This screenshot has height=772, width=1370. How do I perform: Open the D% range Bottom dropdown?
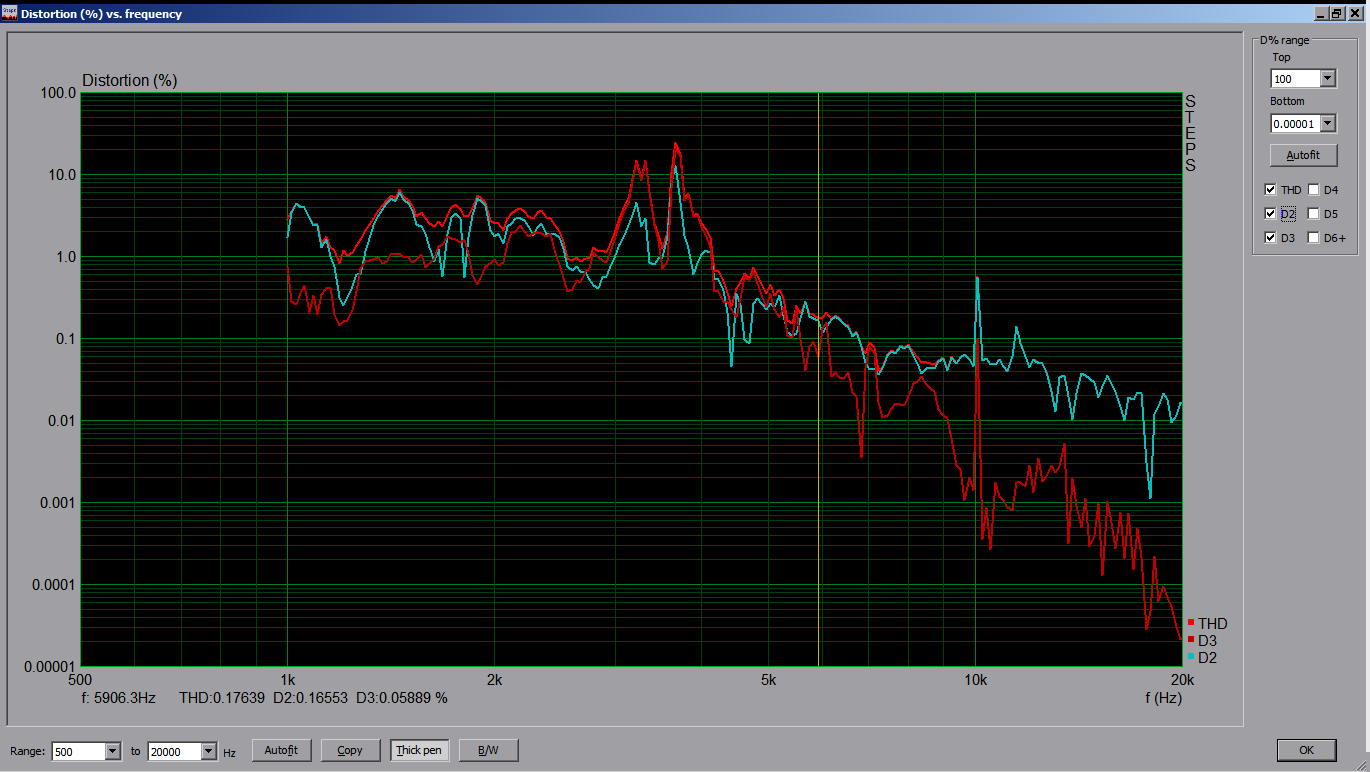pos(1327,123)
